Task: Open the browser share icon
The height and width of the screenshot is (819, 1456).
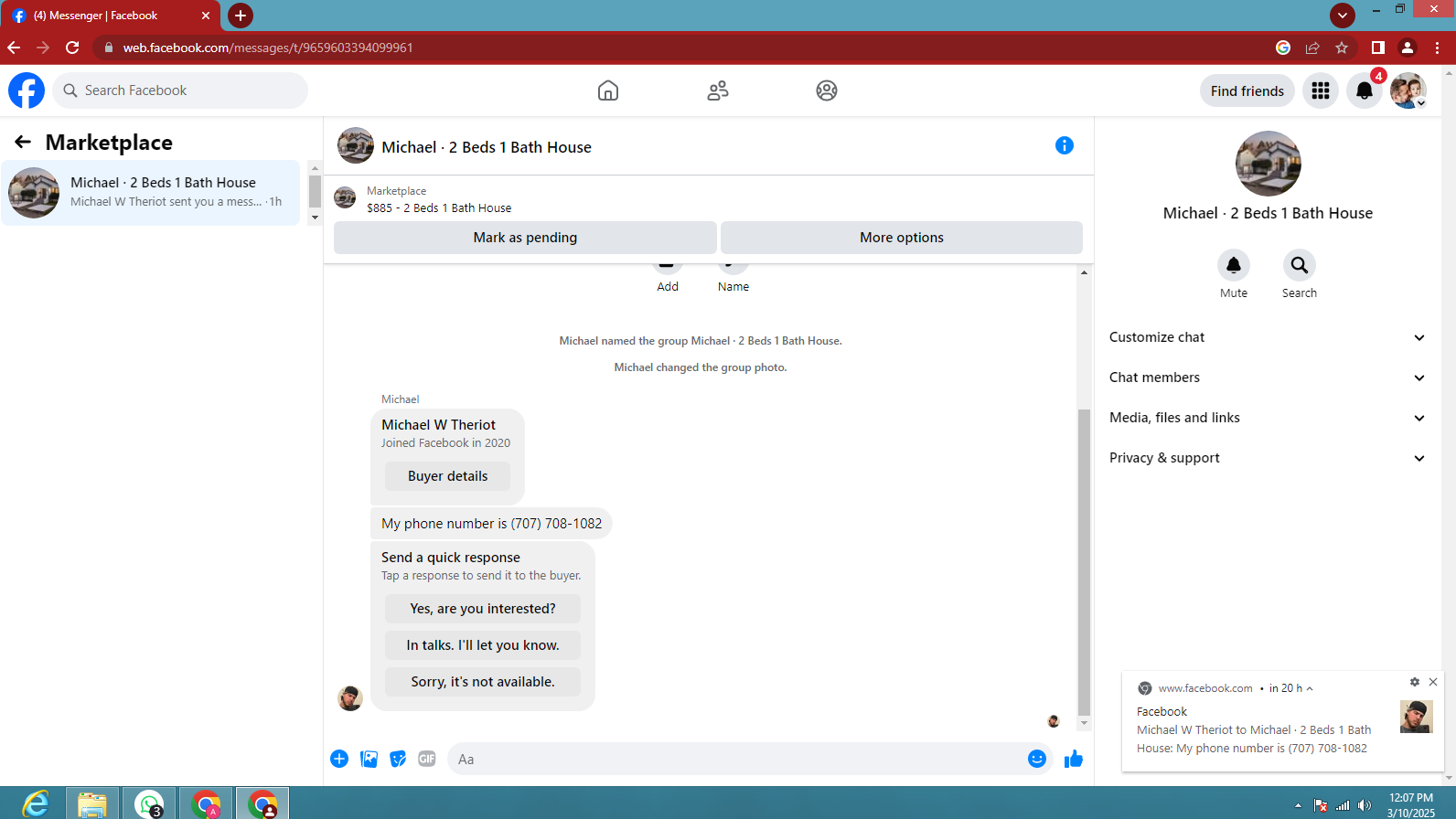Action: click(x=1312, y=48)
